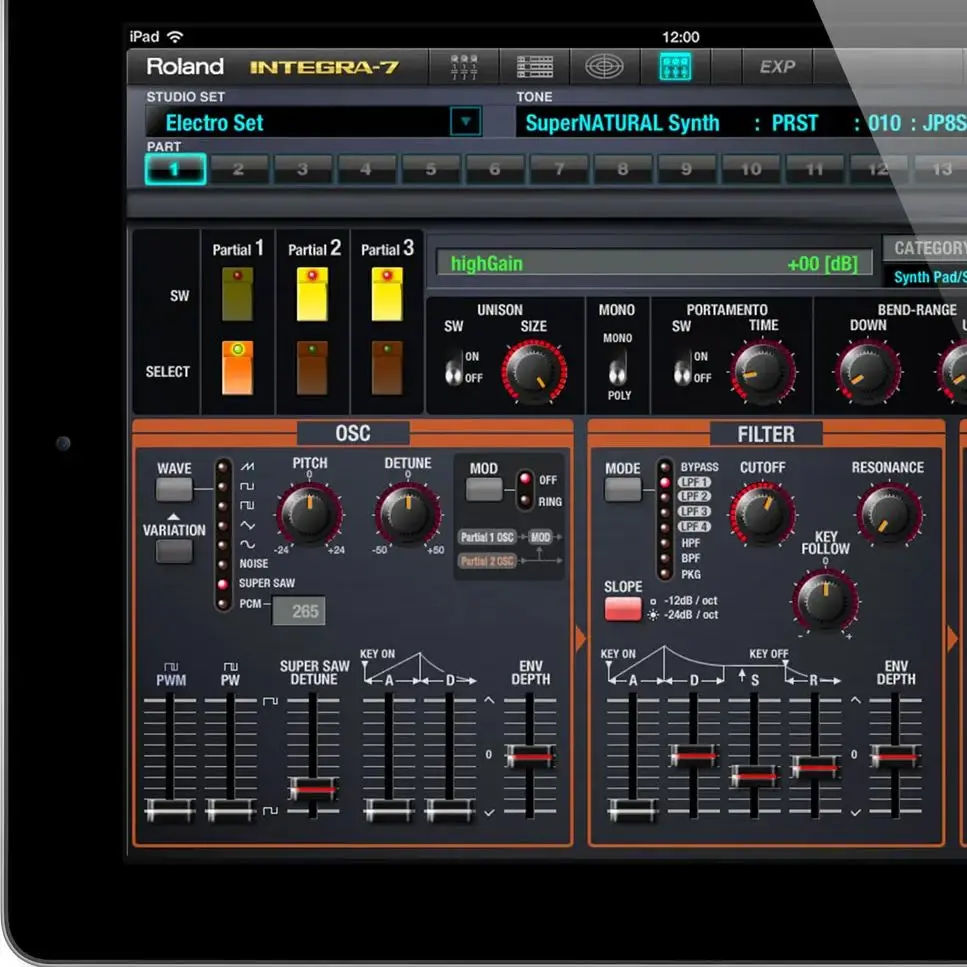
Task: Select Partial 3 with SELECT button
Action: coord(387,368)
